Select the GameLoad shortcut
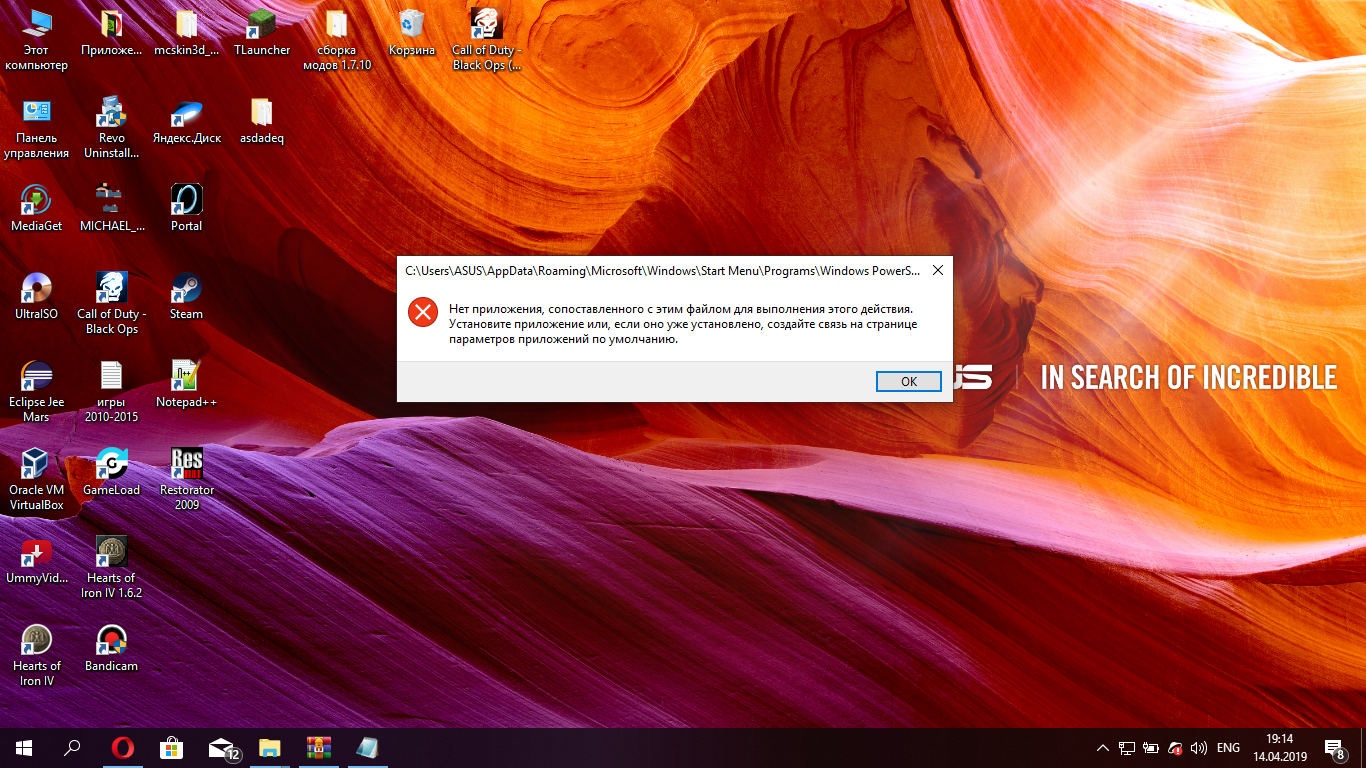Screen dimensions: 1366x768 point(111,473)
